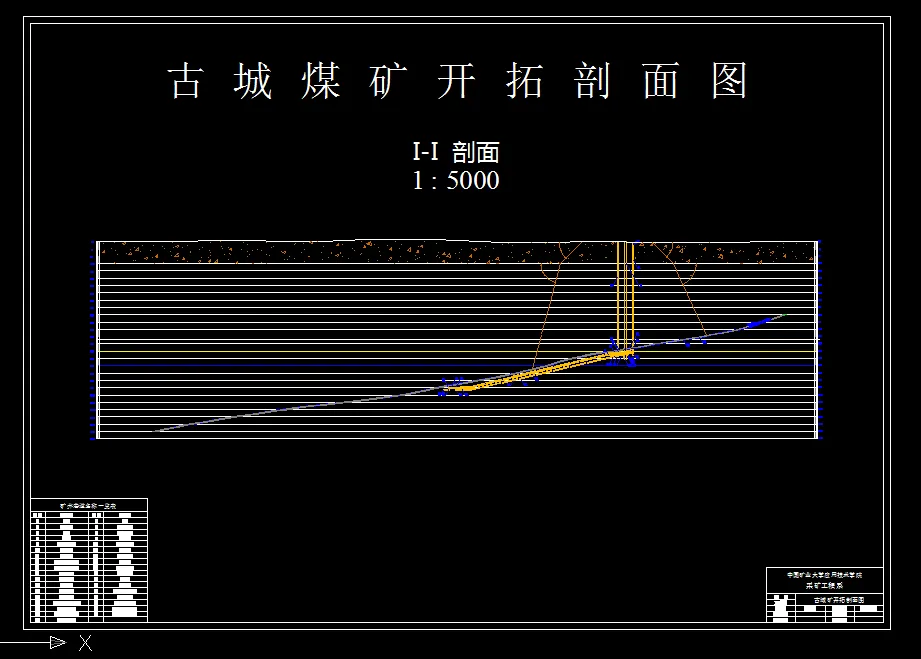
Task: Click the scale text 1:5000
Action: coord(455,179)
